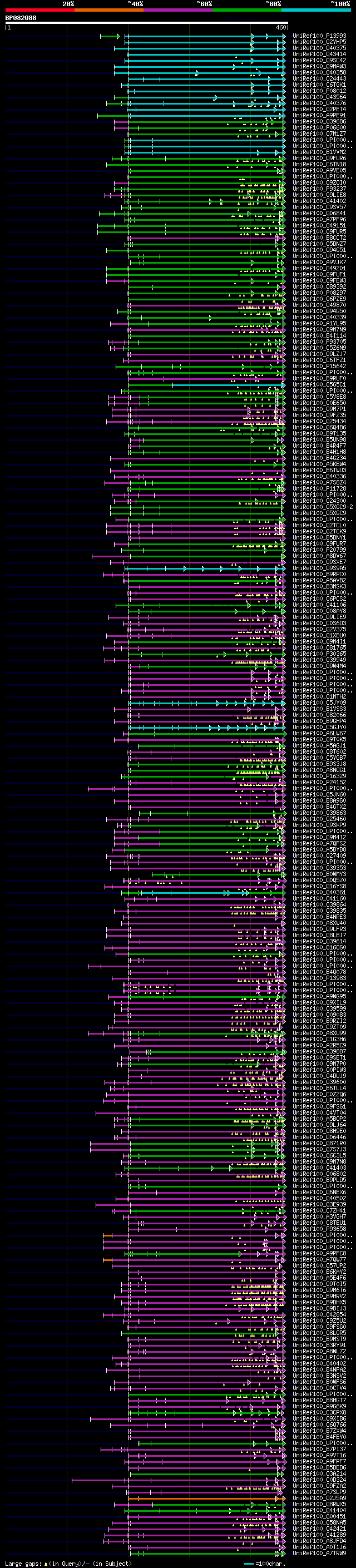
Task: Open hit UniRef100_B8CCT2
Action: tap(319, 238)
